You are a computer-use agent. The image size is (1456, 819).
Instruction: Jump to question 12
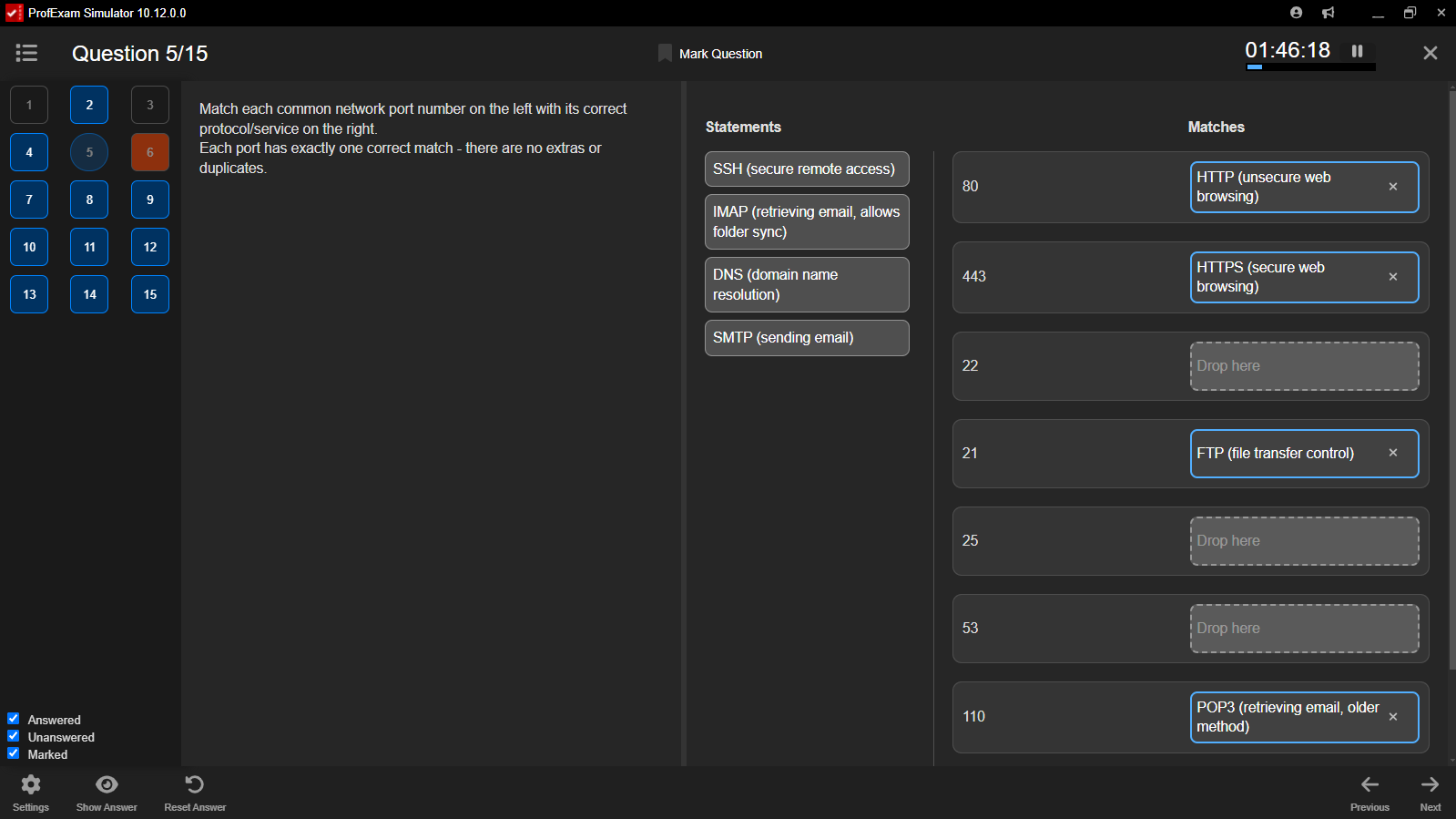pyautogui.click(x=150, y=247)
